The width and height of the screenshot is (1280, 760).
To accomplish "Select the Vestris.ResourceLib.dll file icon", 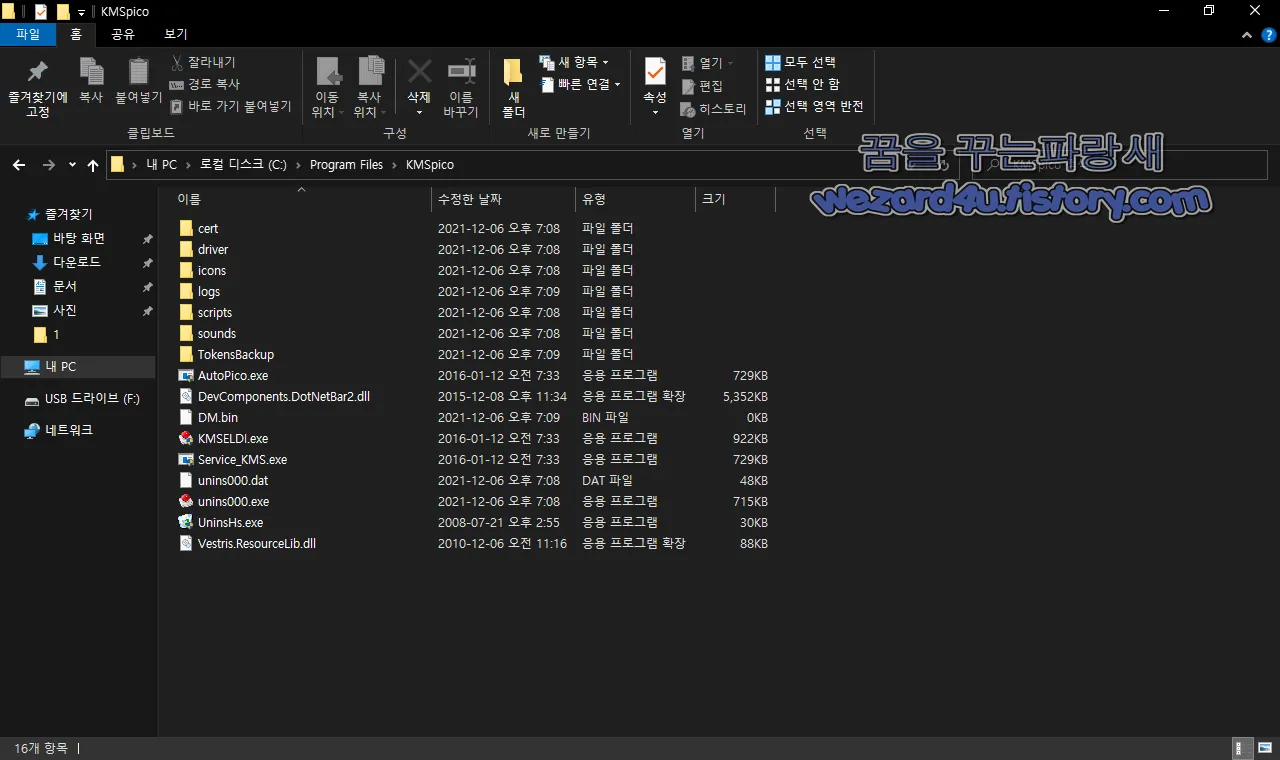I will tap(186, 543).
